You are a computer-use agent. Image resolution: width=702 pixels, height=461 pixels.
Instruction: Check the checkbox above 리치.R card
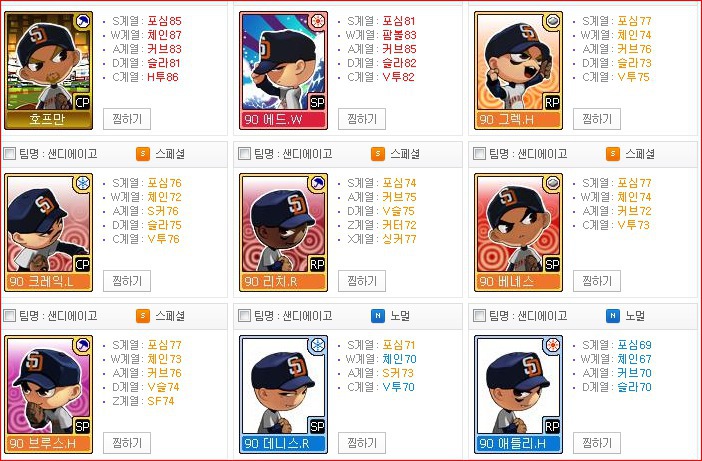pyautogui.click(x=244, y=154)
